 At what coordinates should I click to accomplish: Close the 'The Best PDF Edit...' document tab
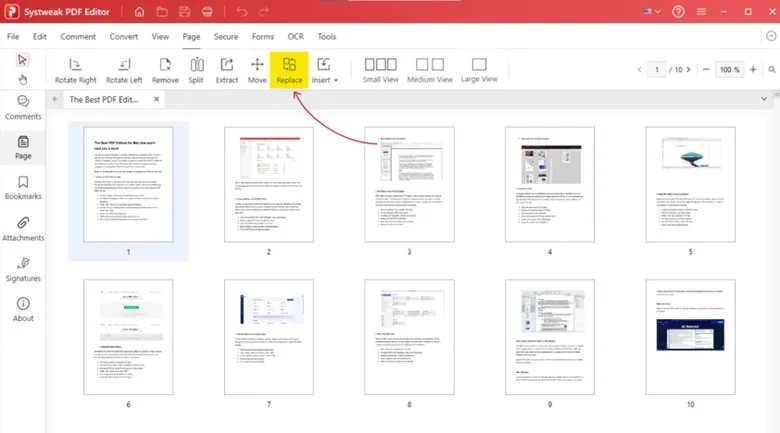[155, 100]
